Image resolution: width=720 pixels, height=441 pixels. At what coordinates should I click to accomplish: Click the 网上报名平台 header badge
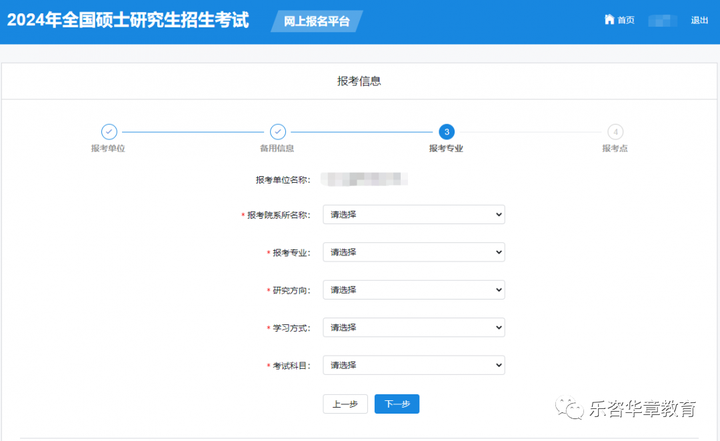tap(317, 21)
